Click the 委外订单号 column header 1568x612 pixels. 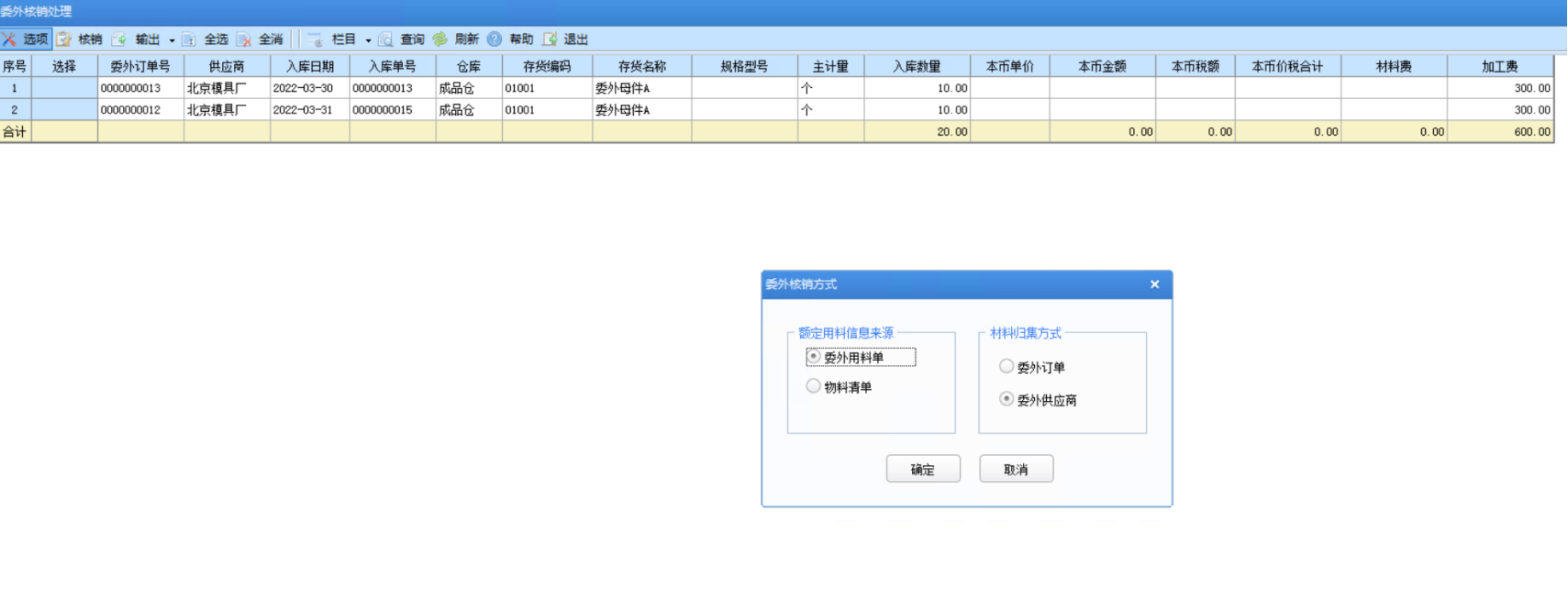pos(140,66)
